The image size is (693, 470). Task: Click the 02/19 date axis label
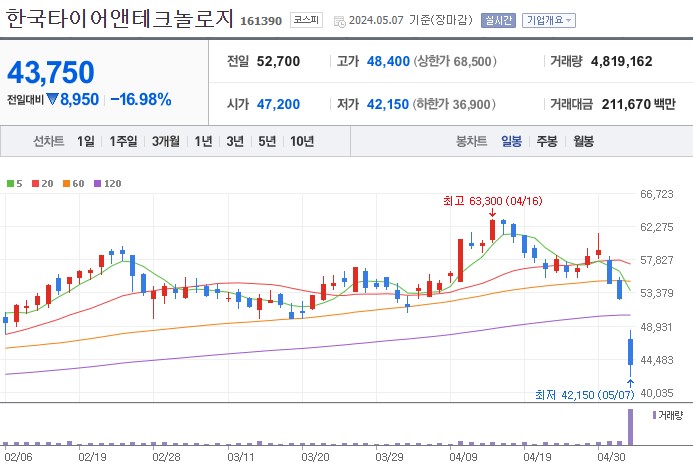coord(92,457)
